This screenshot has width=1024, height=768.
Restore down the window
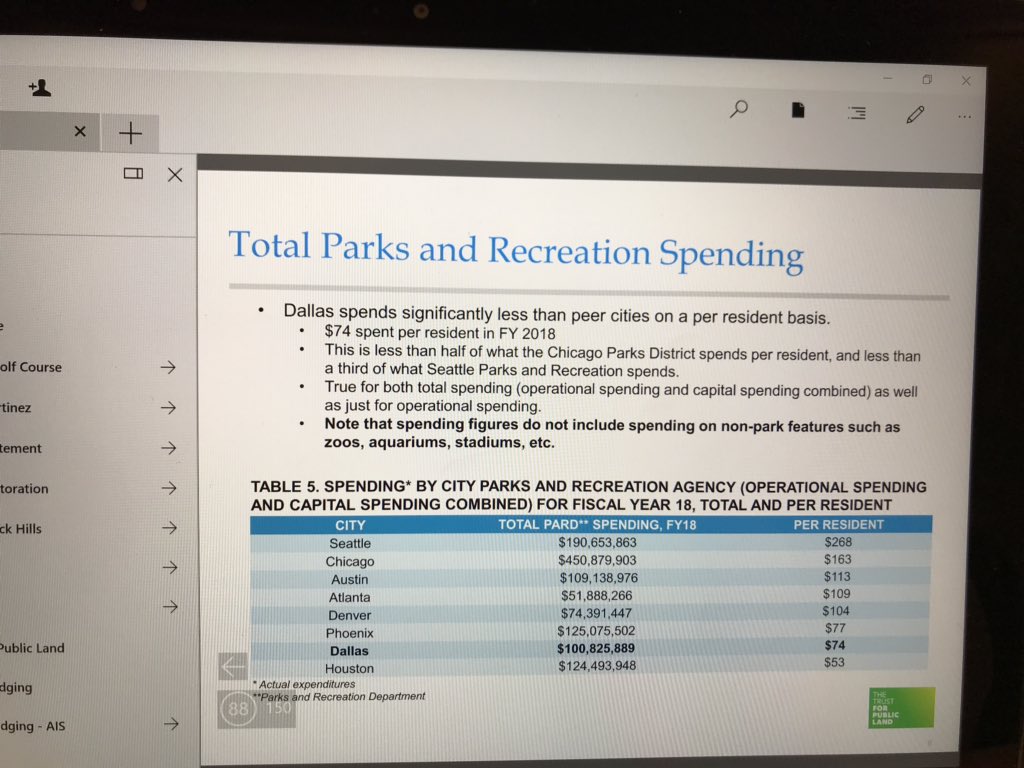(x=927, y=80)
